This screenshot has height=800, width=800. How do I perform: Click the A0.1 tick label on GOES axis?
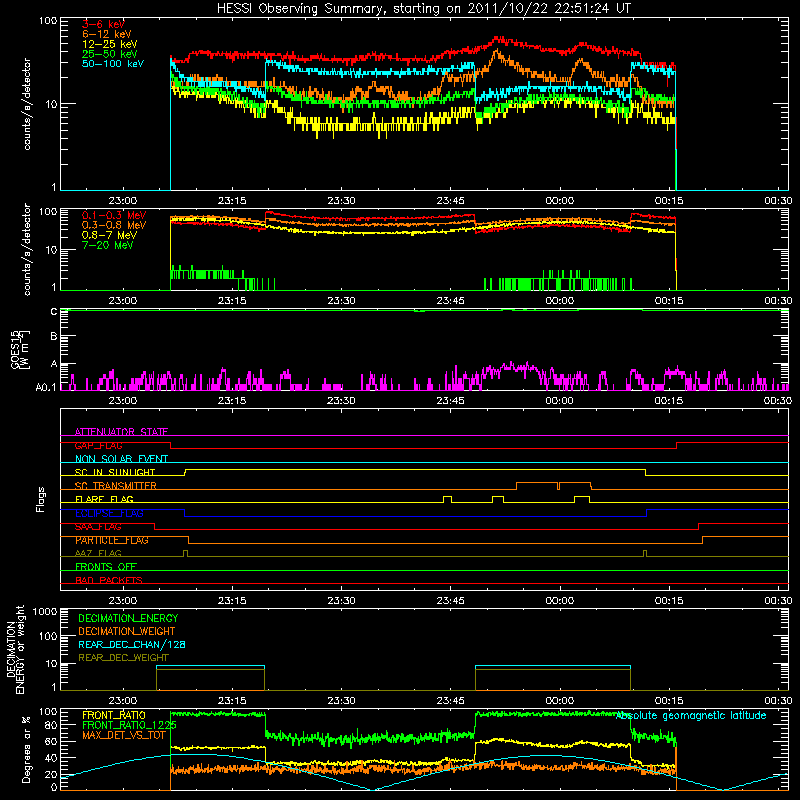[x=46, y=387]
